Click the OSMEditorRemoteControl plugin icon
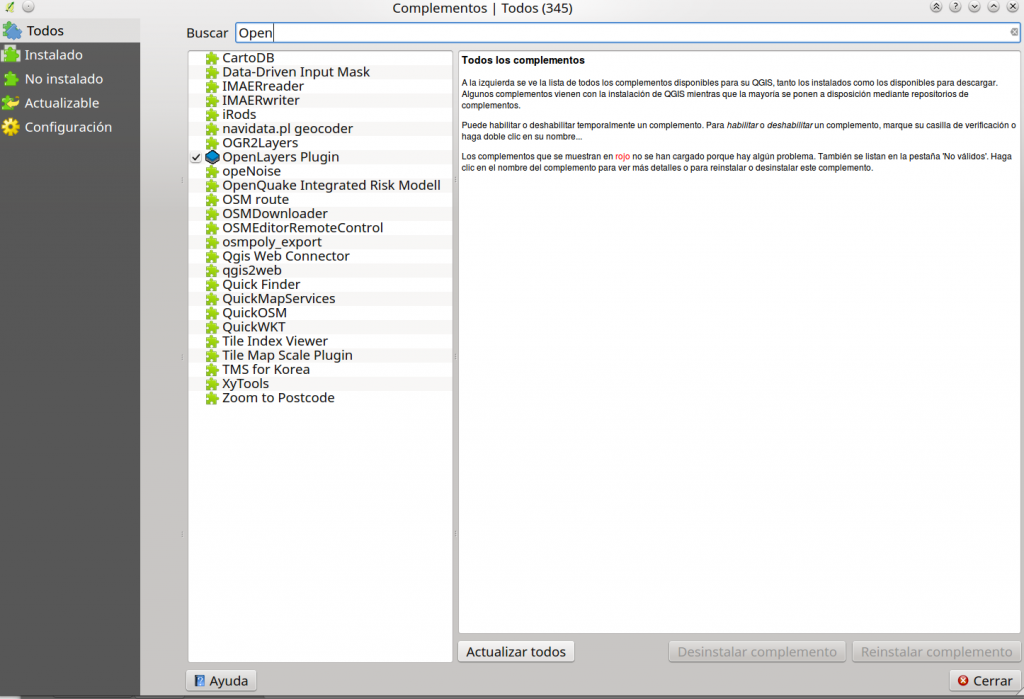 (x=212, y=228)
